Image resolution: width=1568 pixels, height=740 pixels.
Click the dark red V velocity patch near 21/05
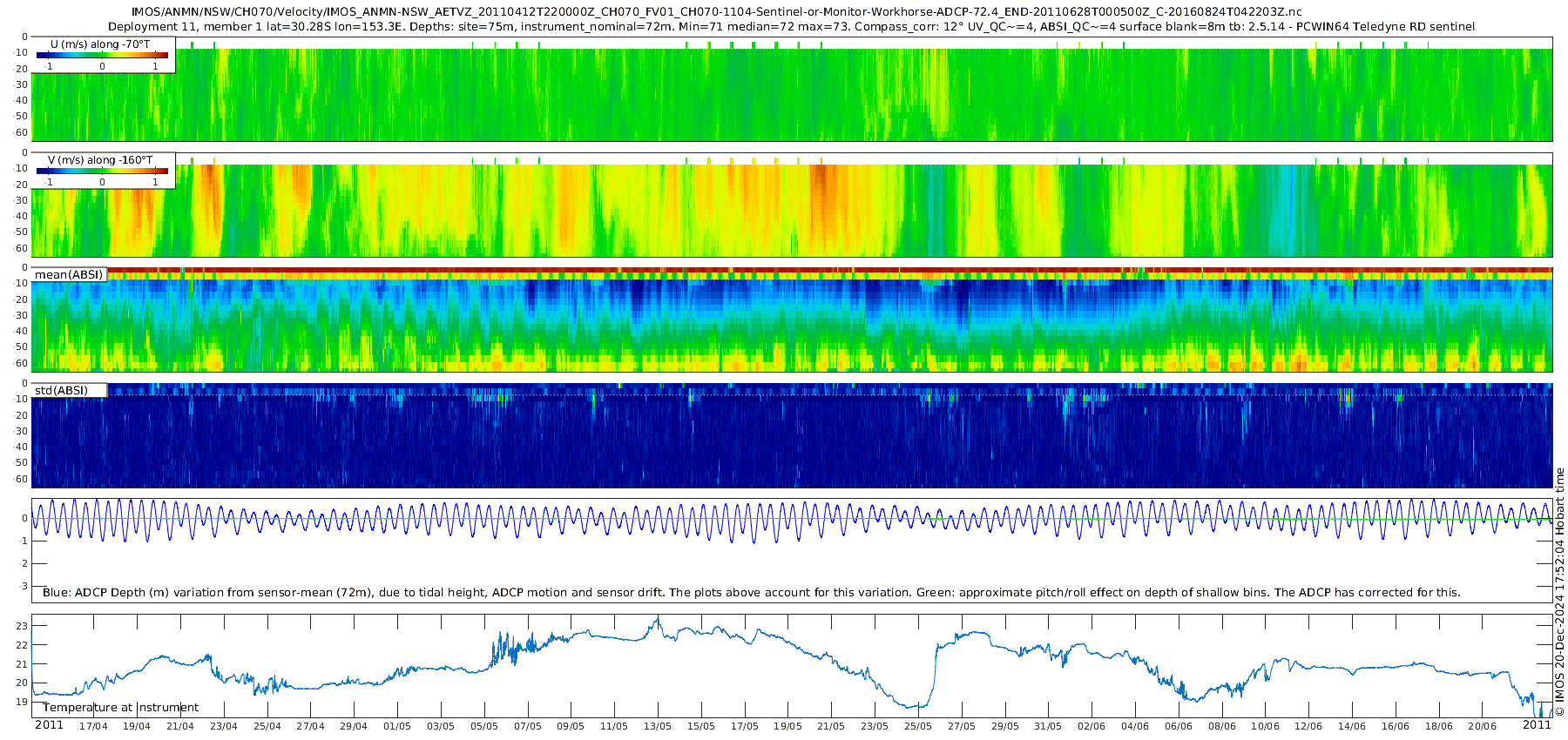[x=821, y=183]
